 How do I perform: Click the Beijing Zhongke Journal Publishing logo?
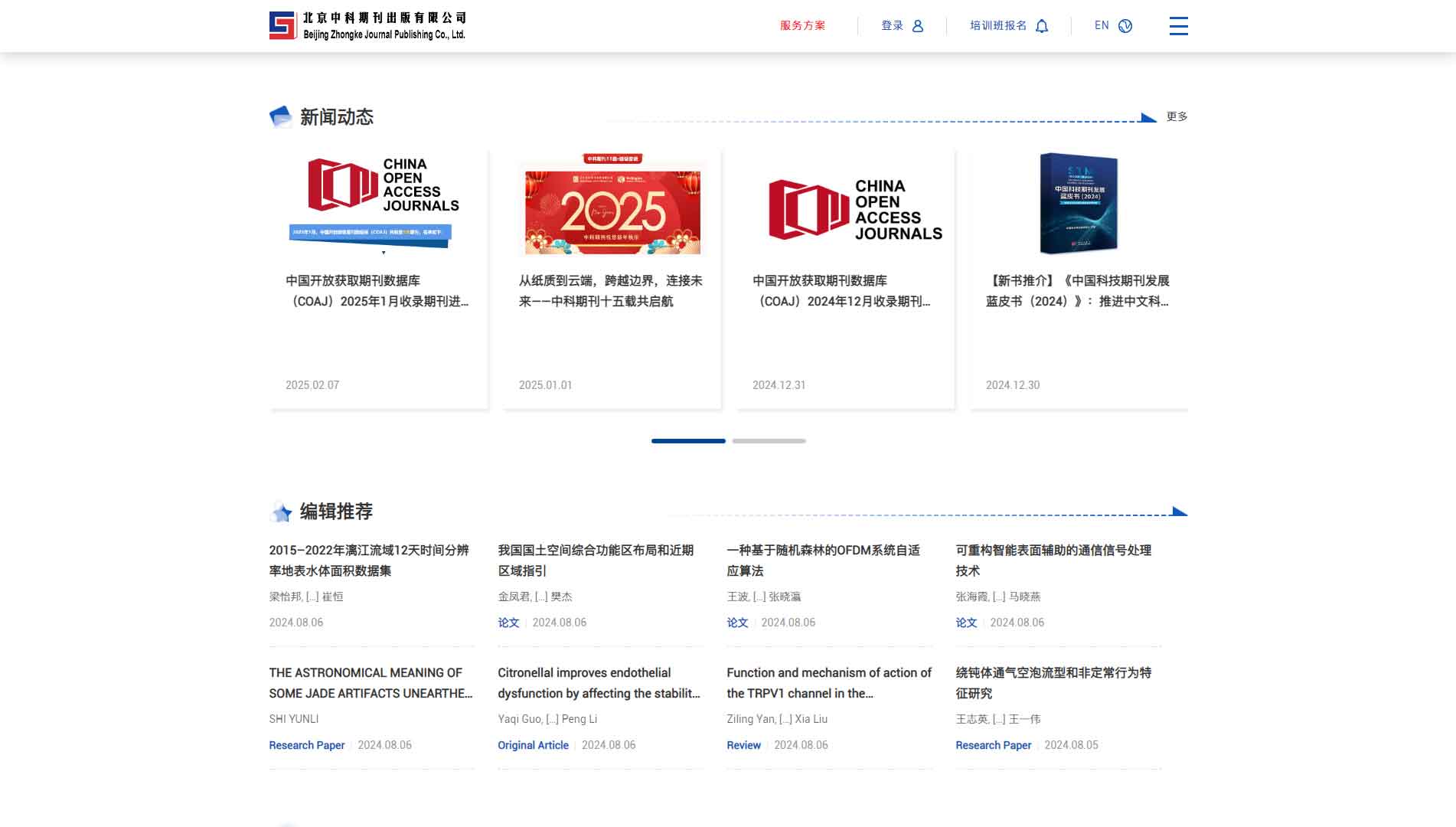click(367, 25)
